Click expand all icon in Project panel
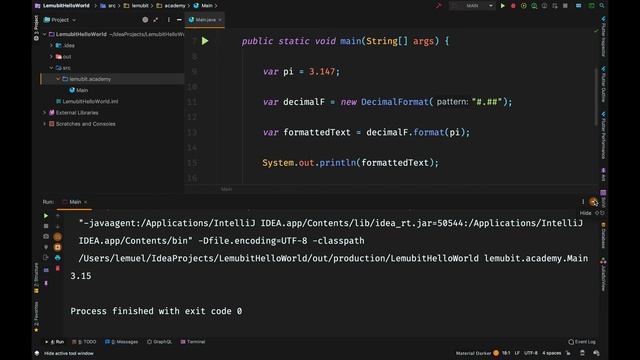 click(x=156, y=20)
